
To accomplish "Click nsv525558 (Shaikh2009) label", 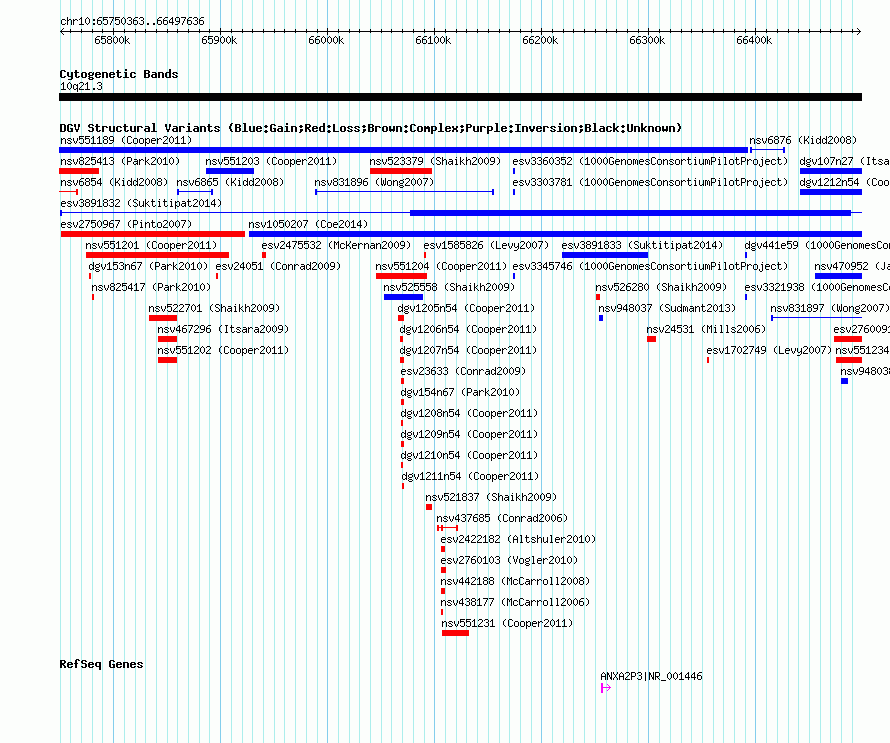I will point(449,287).
